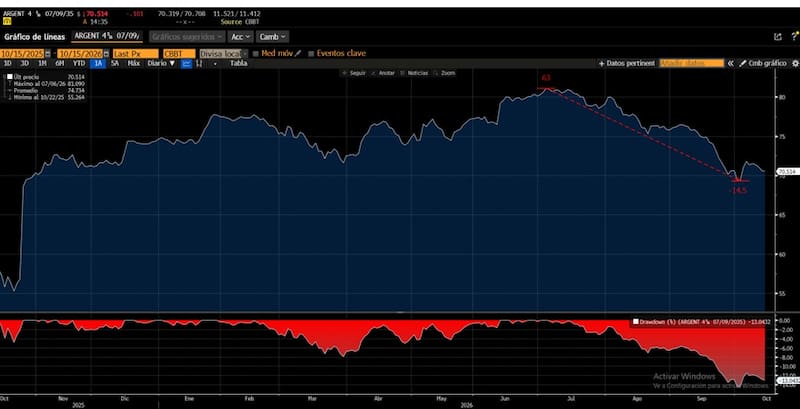Select the 1A one-year range tab
The image size is (800, 409).
tap(98, 63)
